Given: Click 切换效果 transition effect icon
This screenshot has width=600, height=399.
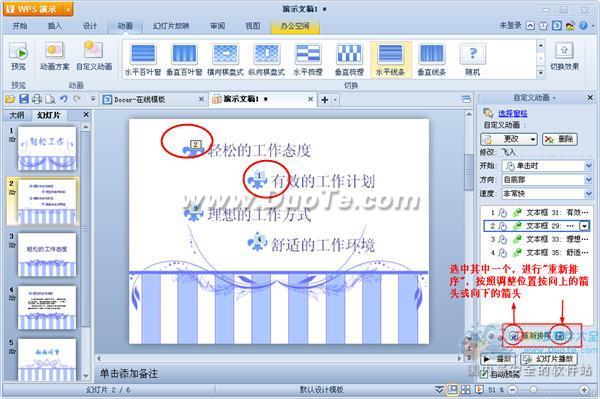Looking at the screenshot, I should coord(564,51).
